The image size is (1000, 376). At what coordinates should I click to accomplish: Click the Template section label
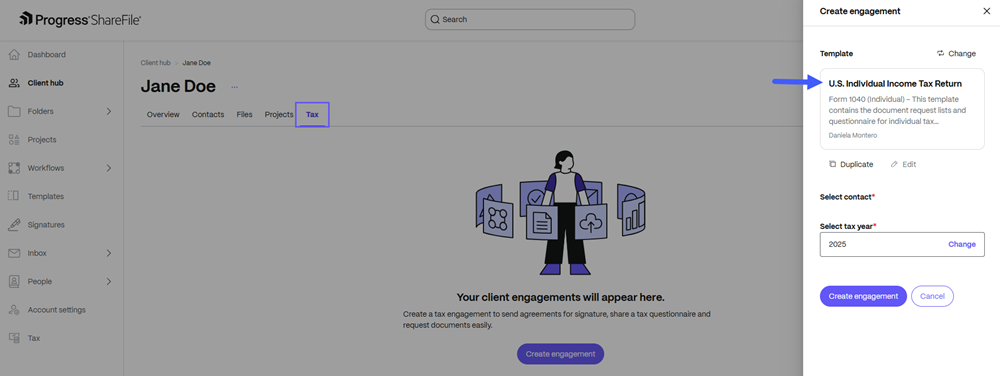[836, 54]
